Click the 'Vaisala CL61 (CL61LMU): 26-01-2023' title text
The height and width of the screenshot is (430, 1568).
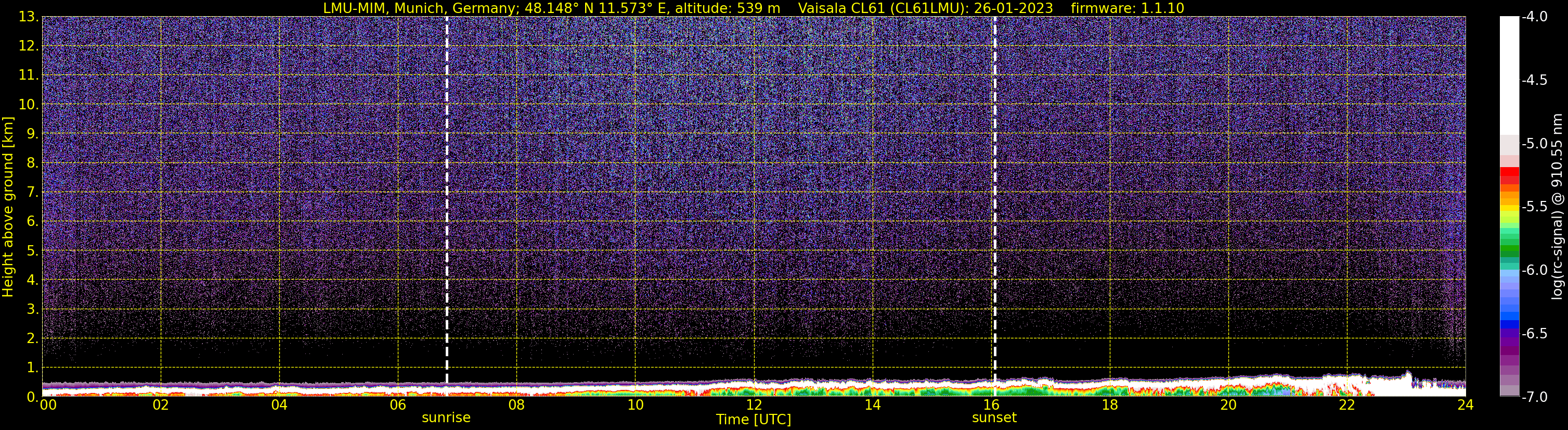click(925, 8)
